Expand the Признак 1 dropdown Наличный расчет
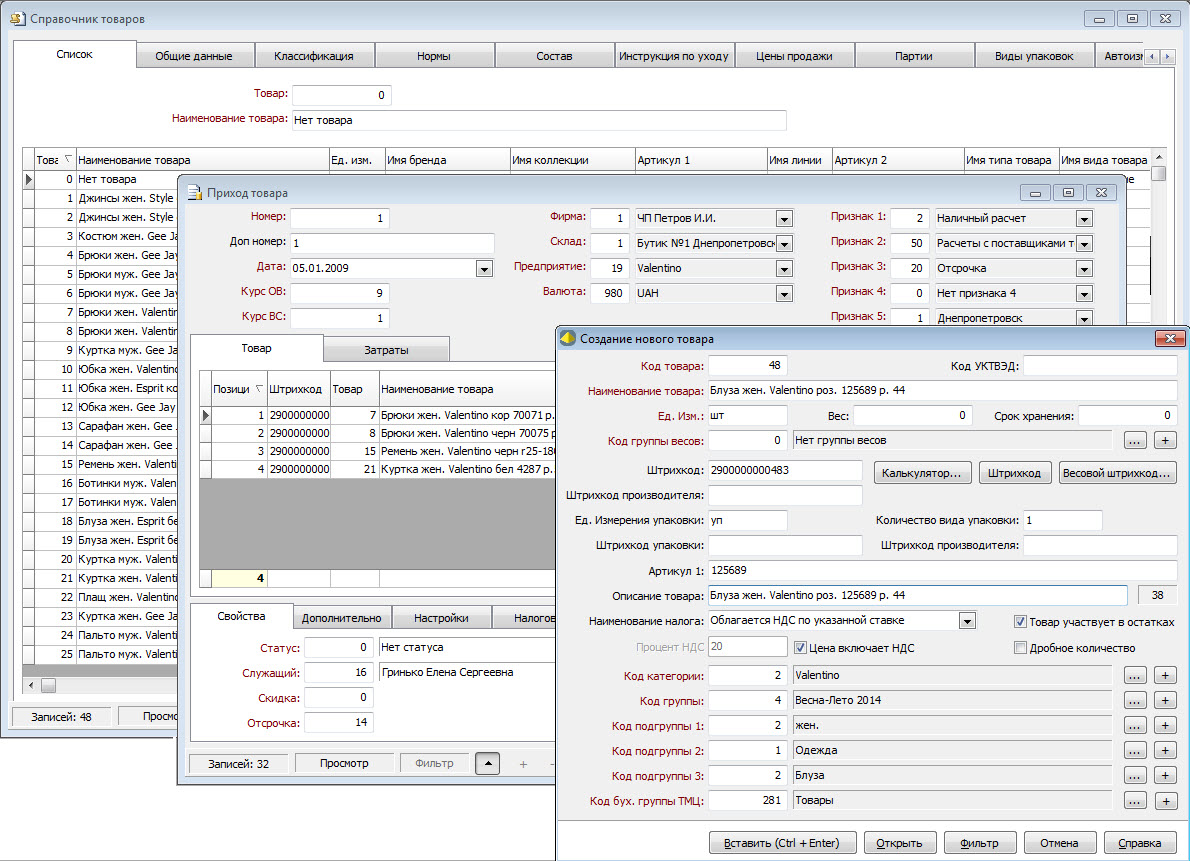This screenshot has width=1190, height=861. pos(1085,219)
